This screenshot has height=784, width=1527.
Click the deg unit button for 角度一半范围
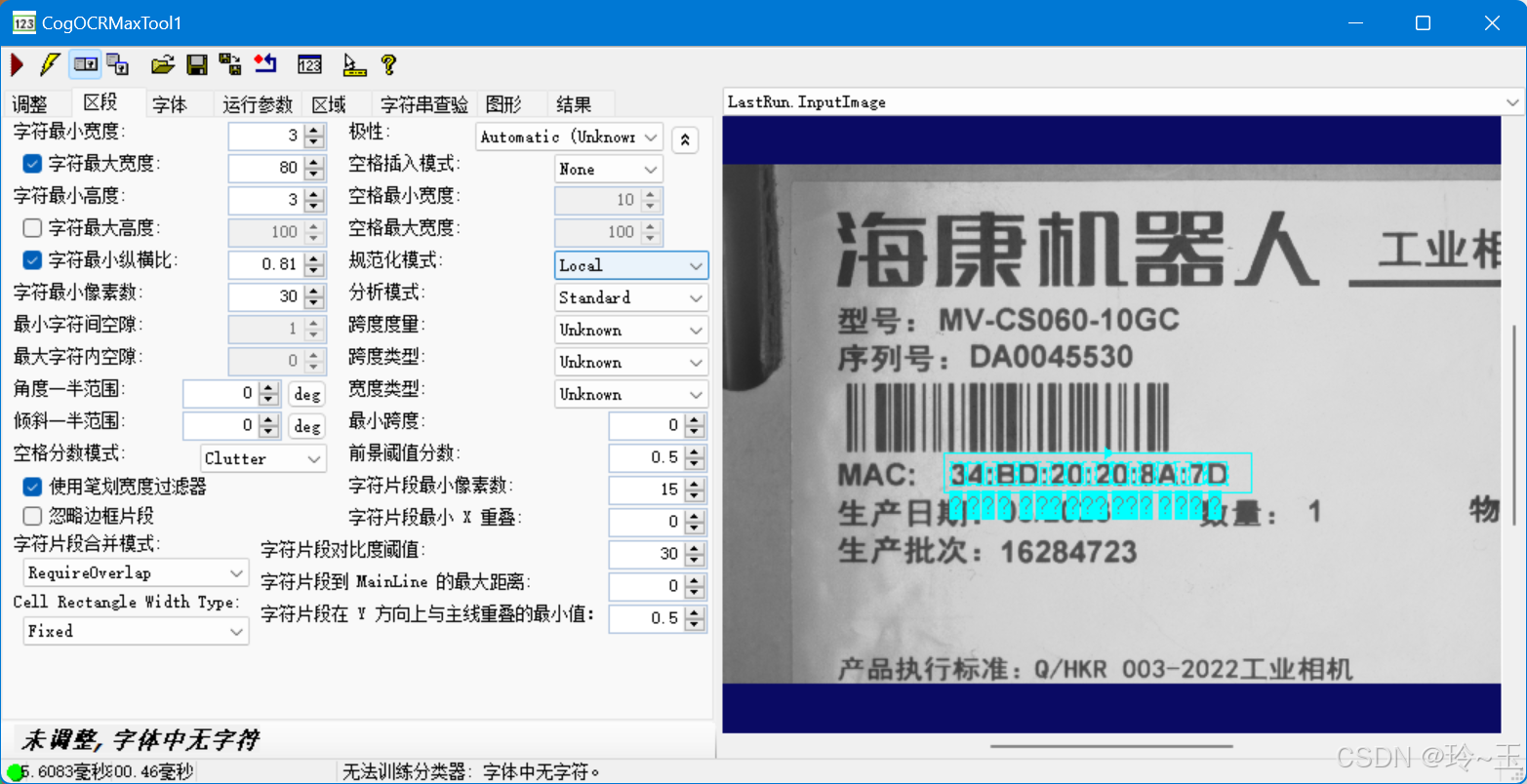point(307,394)
